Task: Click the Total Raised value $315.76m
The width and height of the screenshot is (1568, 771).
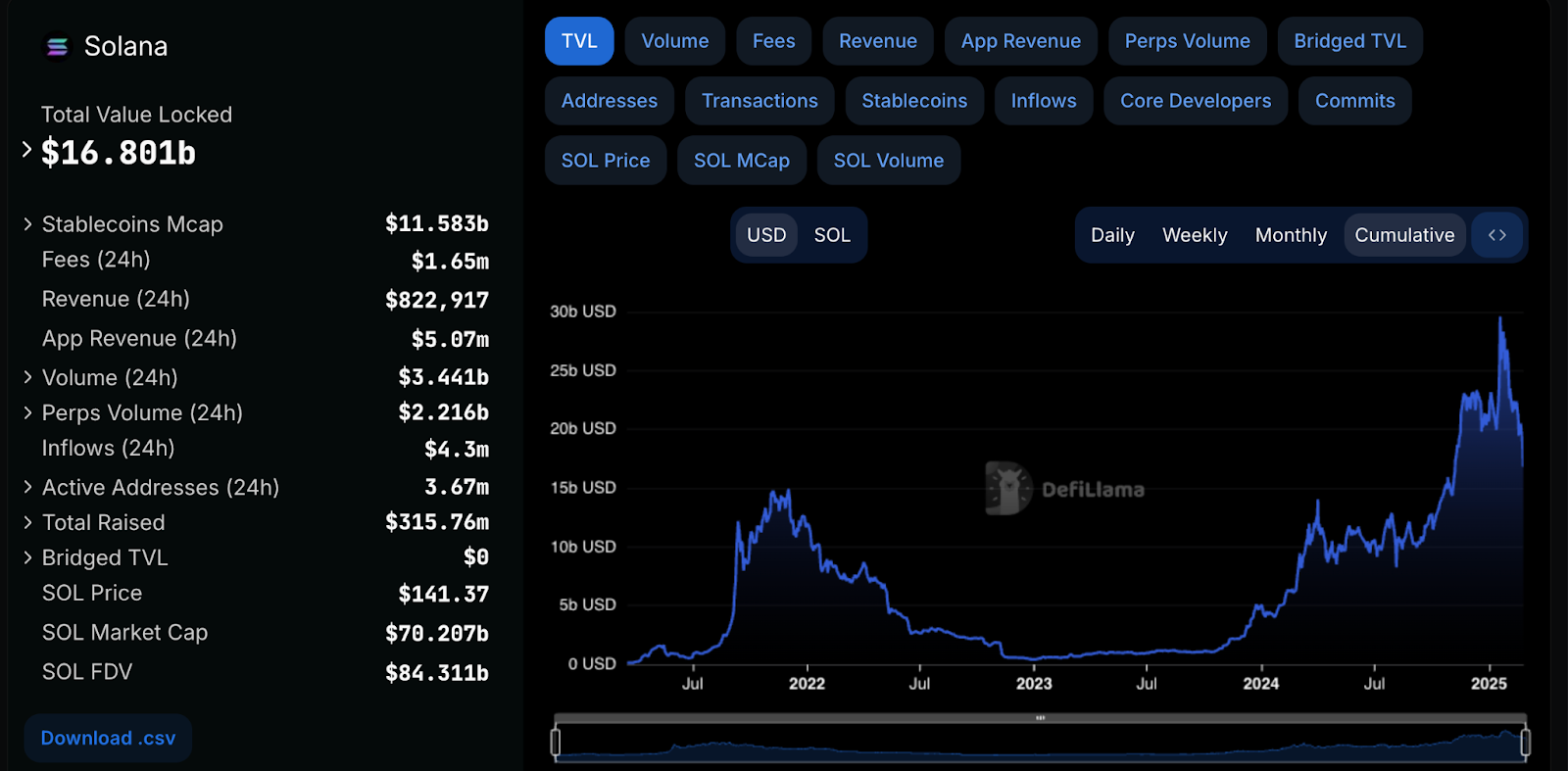Action: tap(437, 521)
